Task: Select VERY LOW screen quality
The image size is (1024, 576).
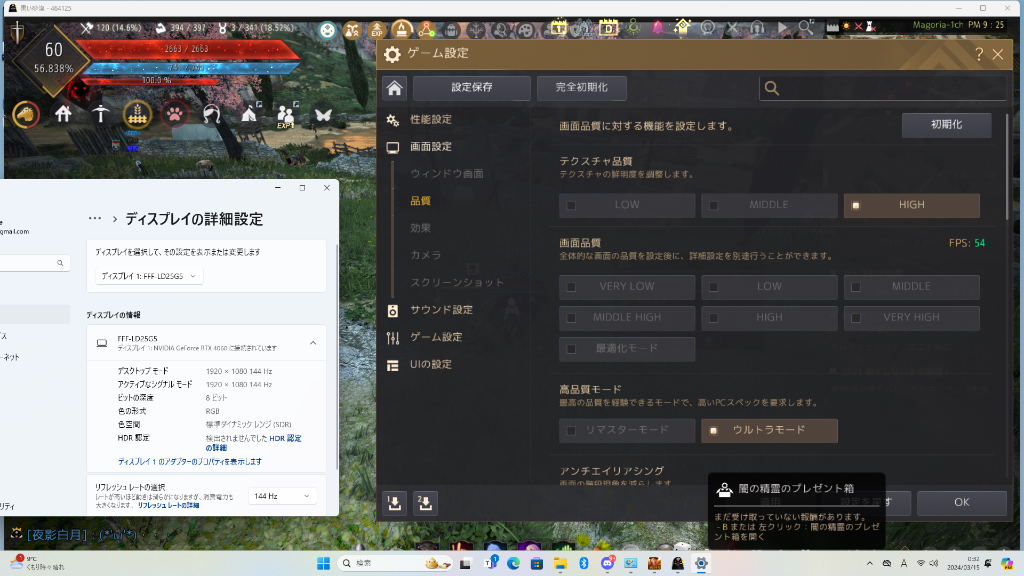Action: click(627, 287)
